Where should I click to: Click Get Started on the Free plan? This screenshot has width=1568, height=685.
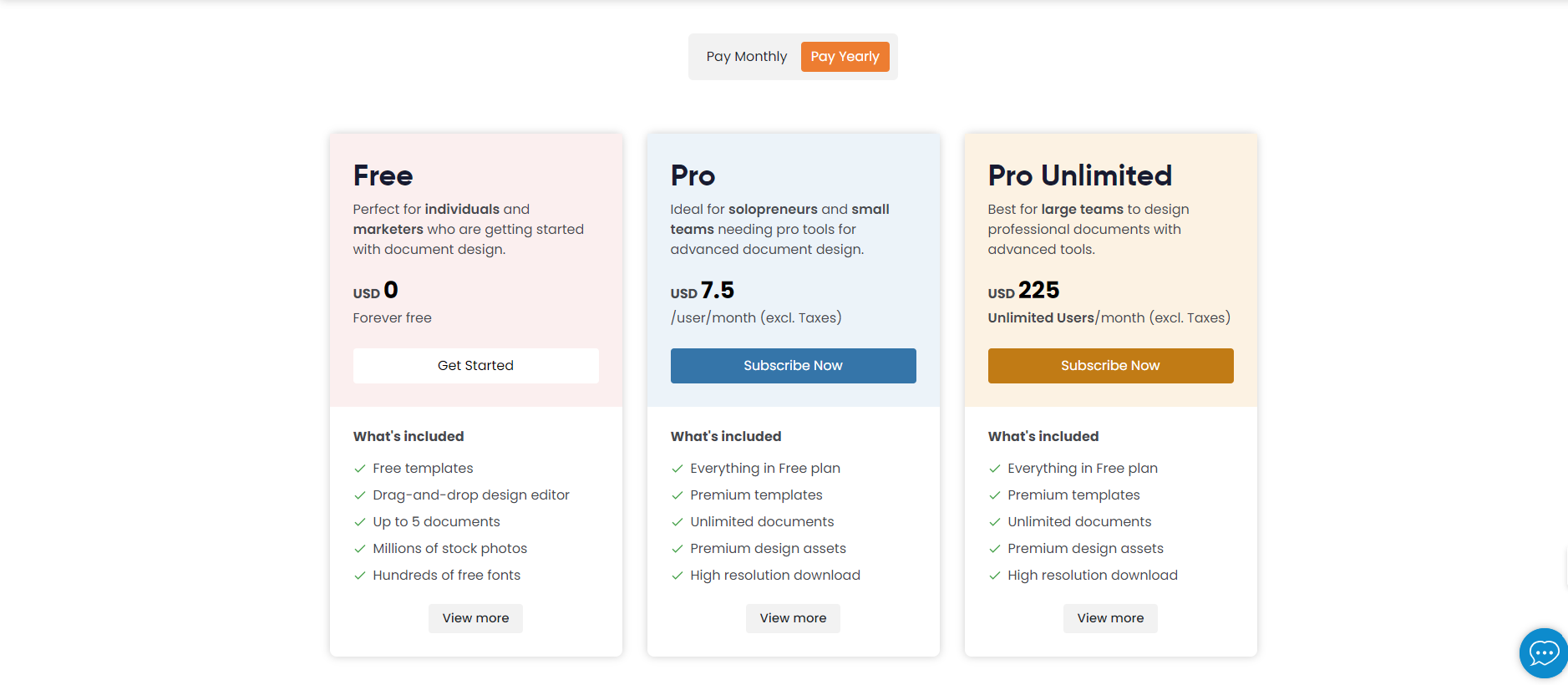475,365
